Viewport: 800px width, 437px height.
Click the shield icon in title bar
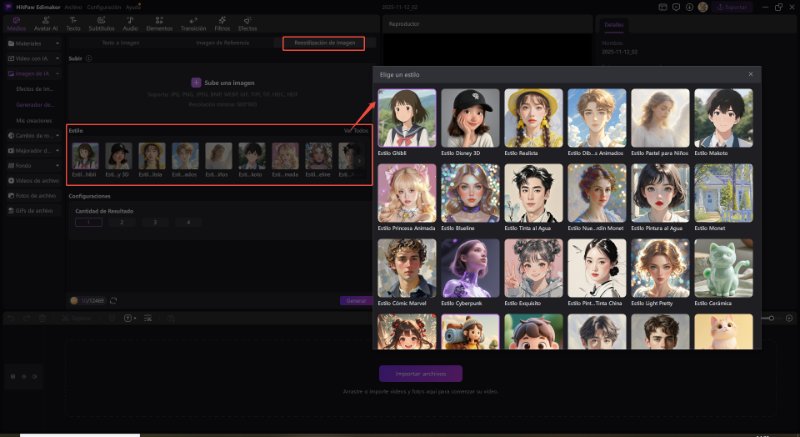(676, 7)
